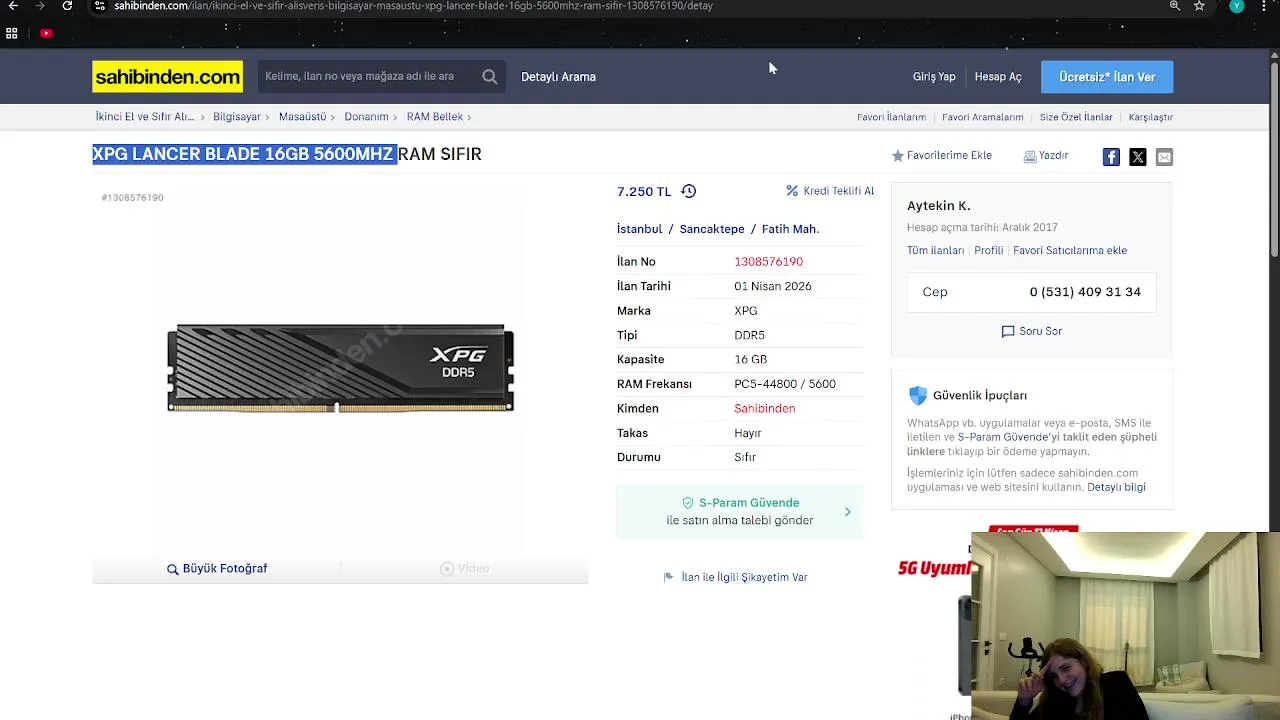Open price history clock icon

688,191
